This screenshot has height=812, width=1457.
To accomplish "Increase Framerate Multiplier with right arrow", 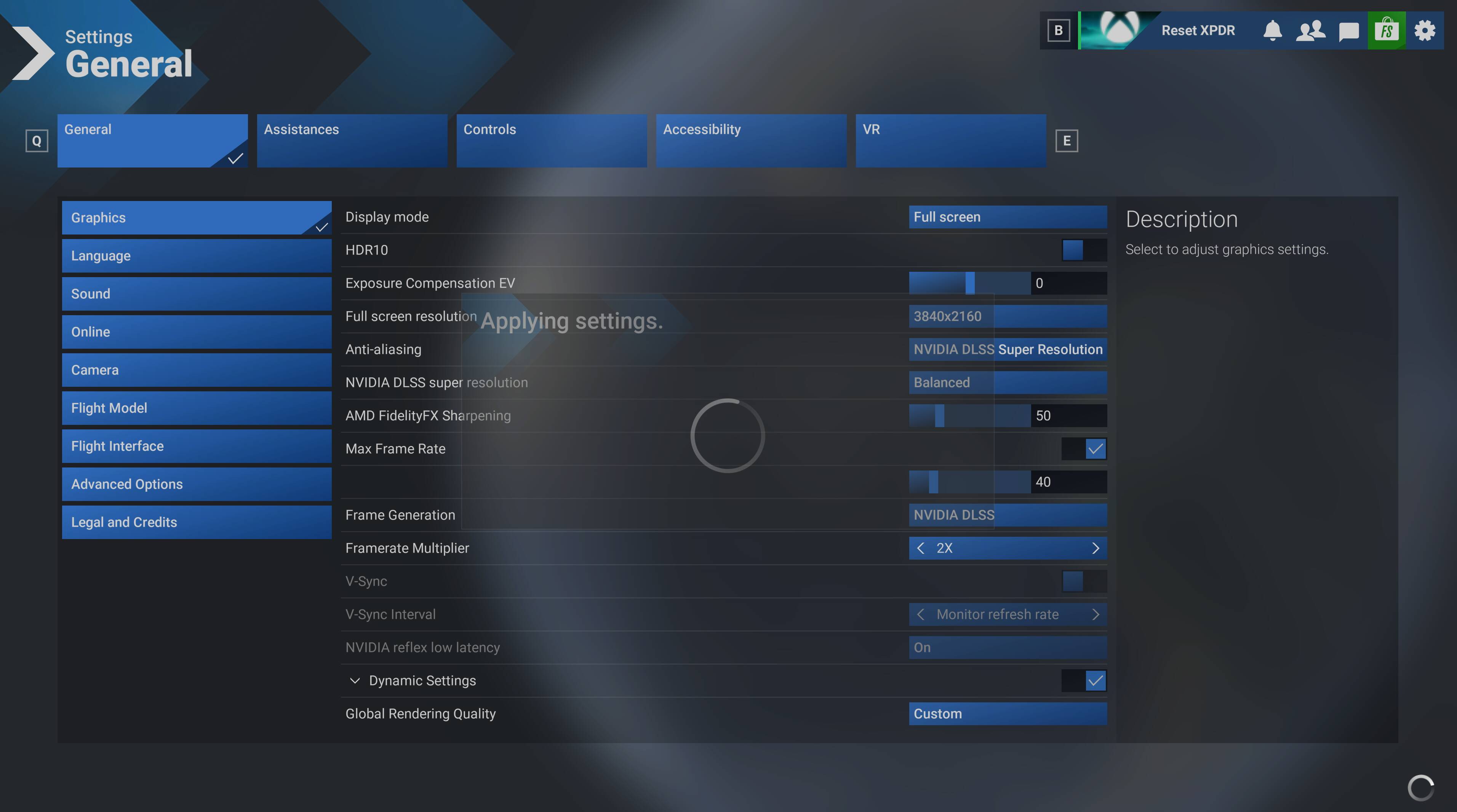I will (1095, 549).
